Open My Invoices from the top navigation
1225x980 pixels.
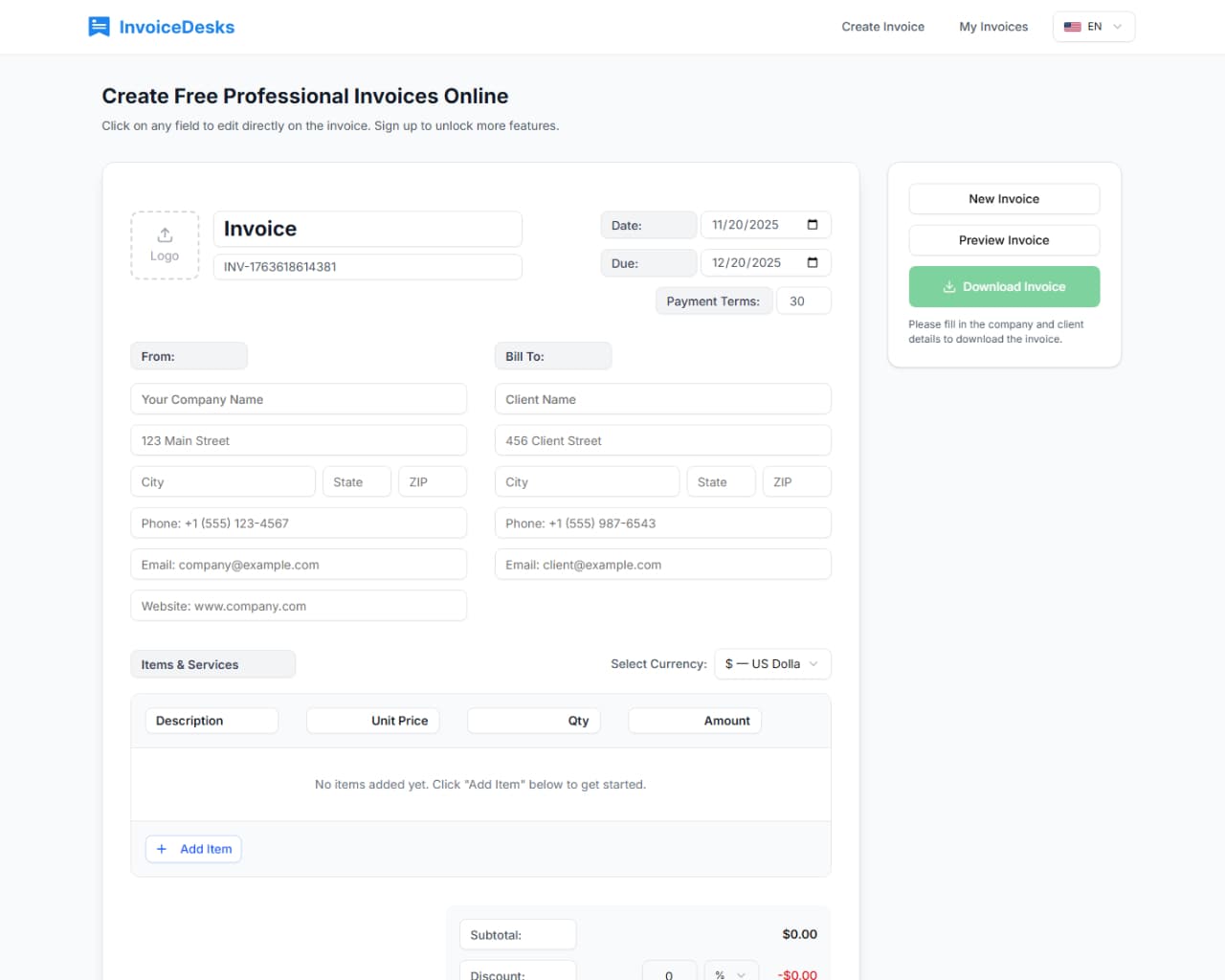coord(993,27)
